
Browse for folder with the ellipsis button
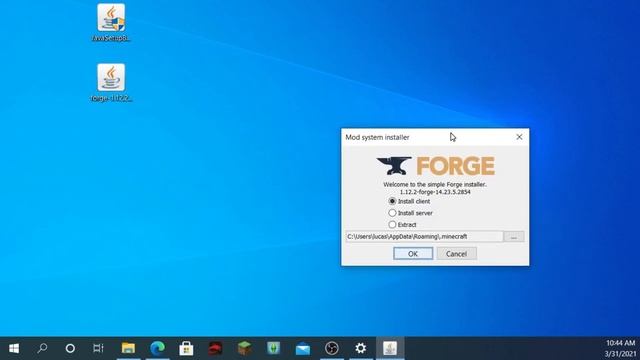coord(514,237)
